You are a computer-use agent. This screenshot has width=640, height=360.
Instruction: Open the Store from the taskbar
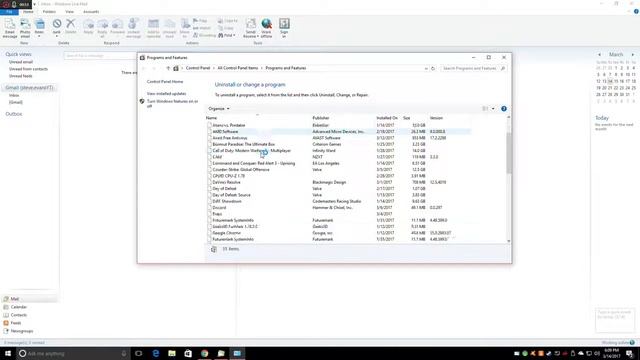coord(188,353)
